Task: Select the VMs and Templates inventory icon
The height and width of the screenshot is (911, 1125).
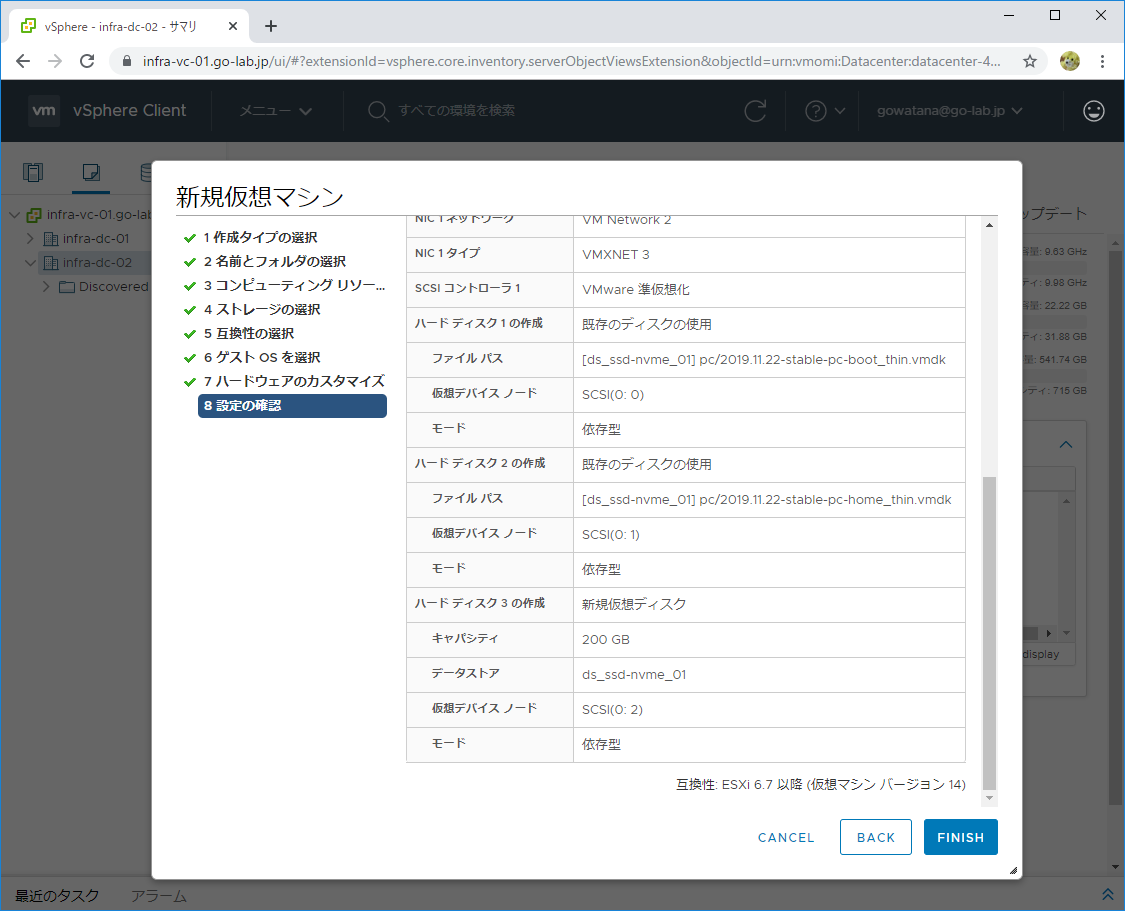Action: [91, 172]
